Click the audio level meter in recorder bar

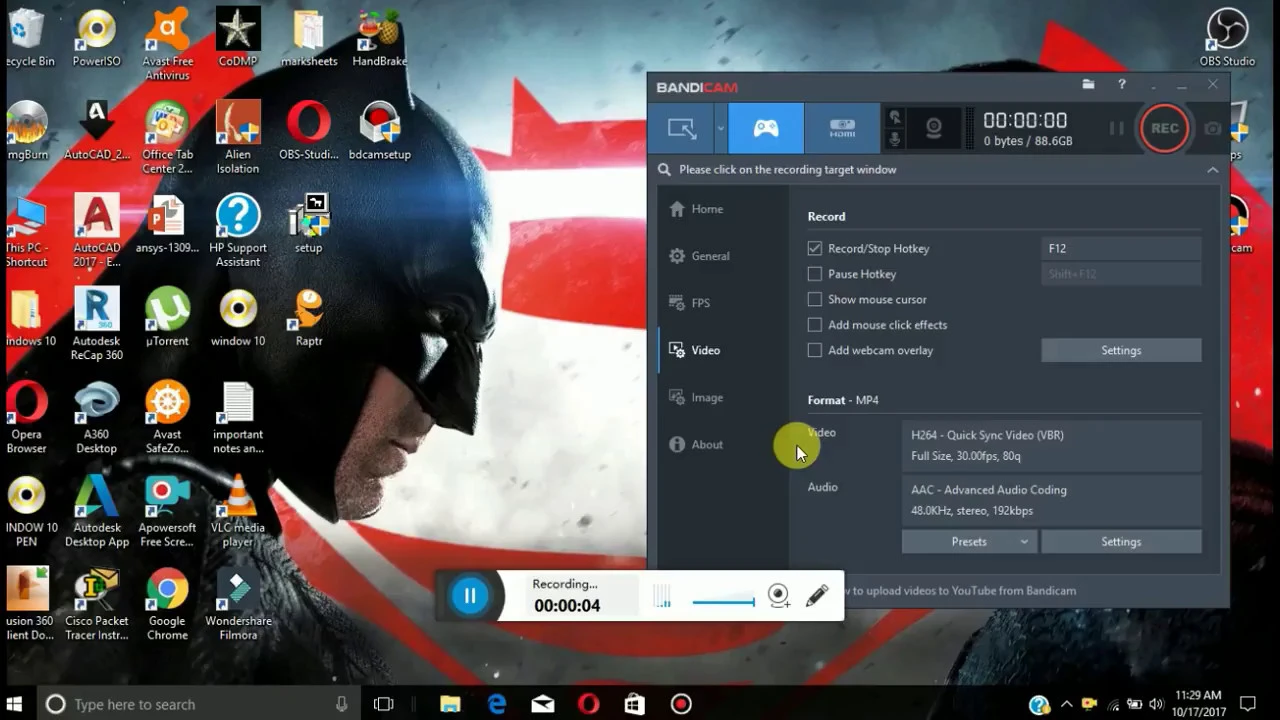(x=662, y=597)
